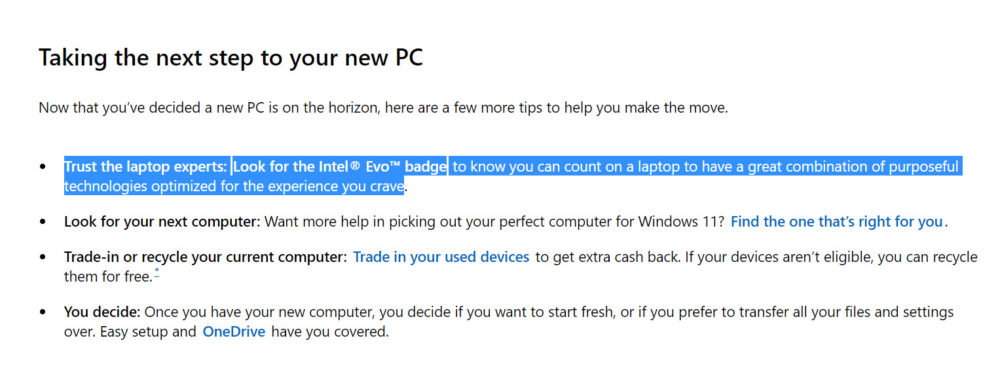The image size is (1000, 370).
Task: Click the bullet beside "Trade-in or recycle"
Action: click(x=43, y=257)
